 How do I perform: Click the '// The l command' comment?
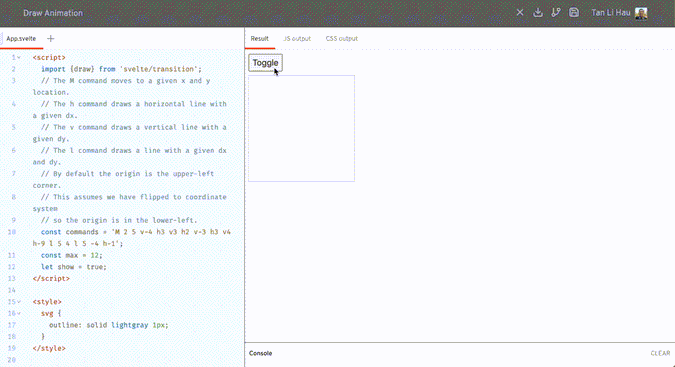point(130,156)
